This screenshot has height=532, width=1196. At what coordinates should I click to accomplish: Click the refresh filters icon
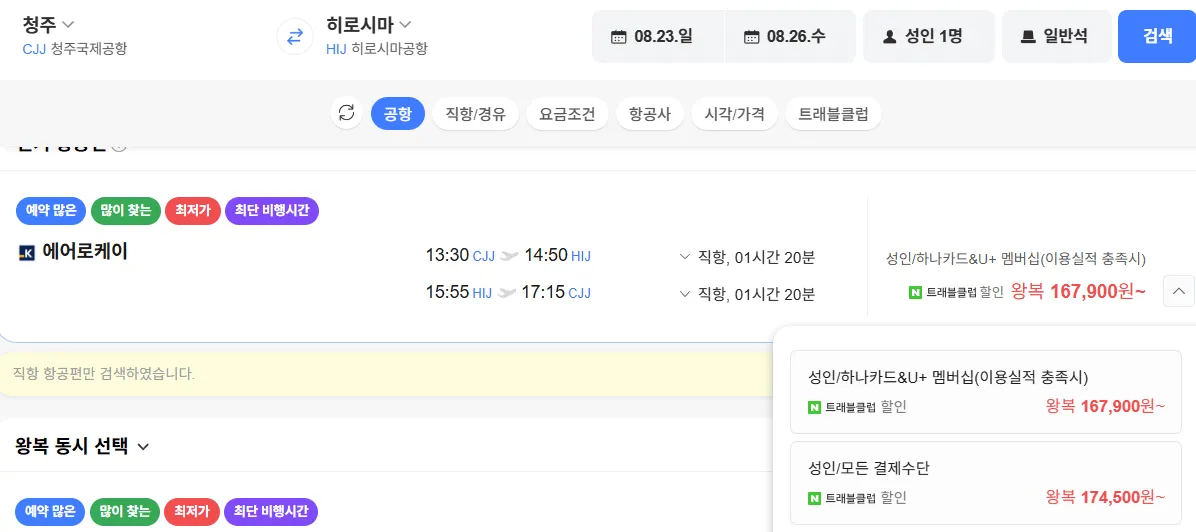pos(347,113)
